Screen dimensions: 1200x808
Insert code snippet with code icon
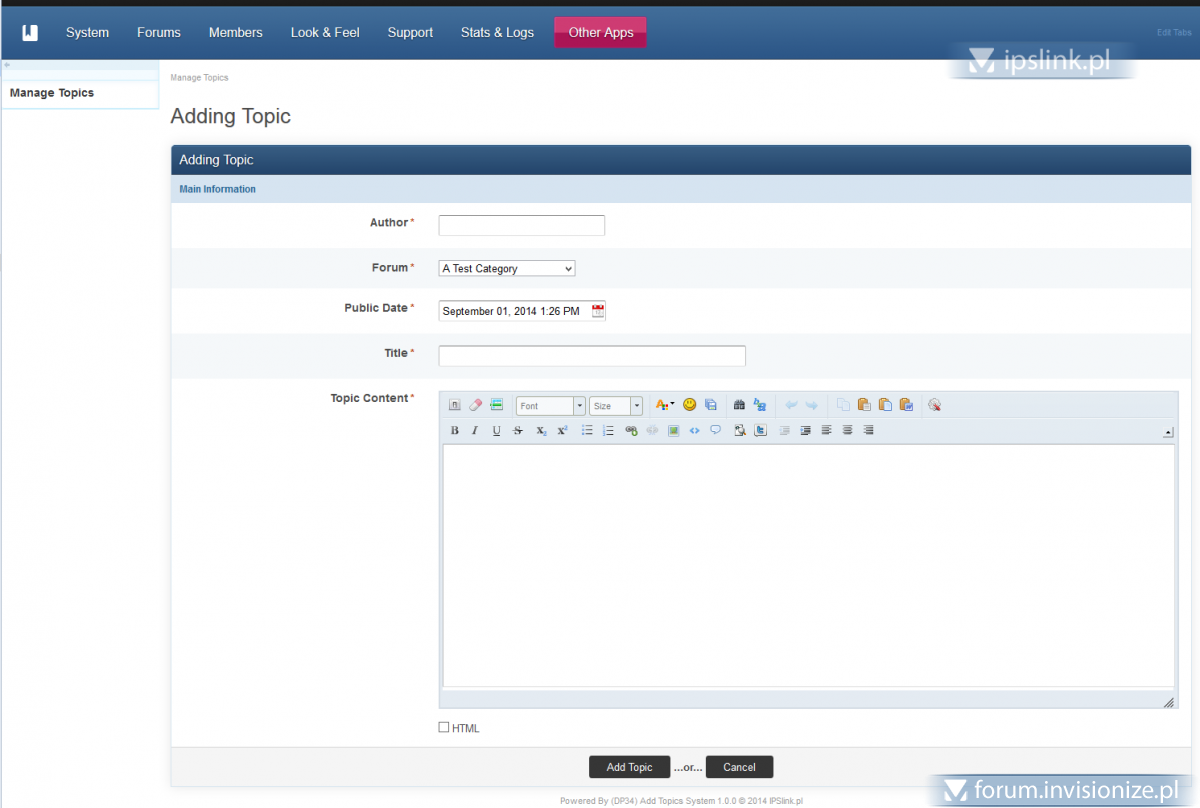(x=694, y=431)
